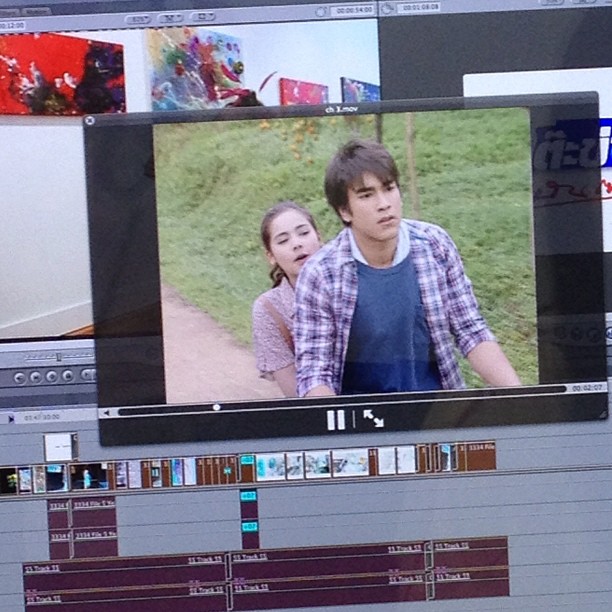Viewport: 612px width, 612px height.
Task: Click the Viewer timecode ending 00:12:00 at top left
Action: click(x=12, y=26)
